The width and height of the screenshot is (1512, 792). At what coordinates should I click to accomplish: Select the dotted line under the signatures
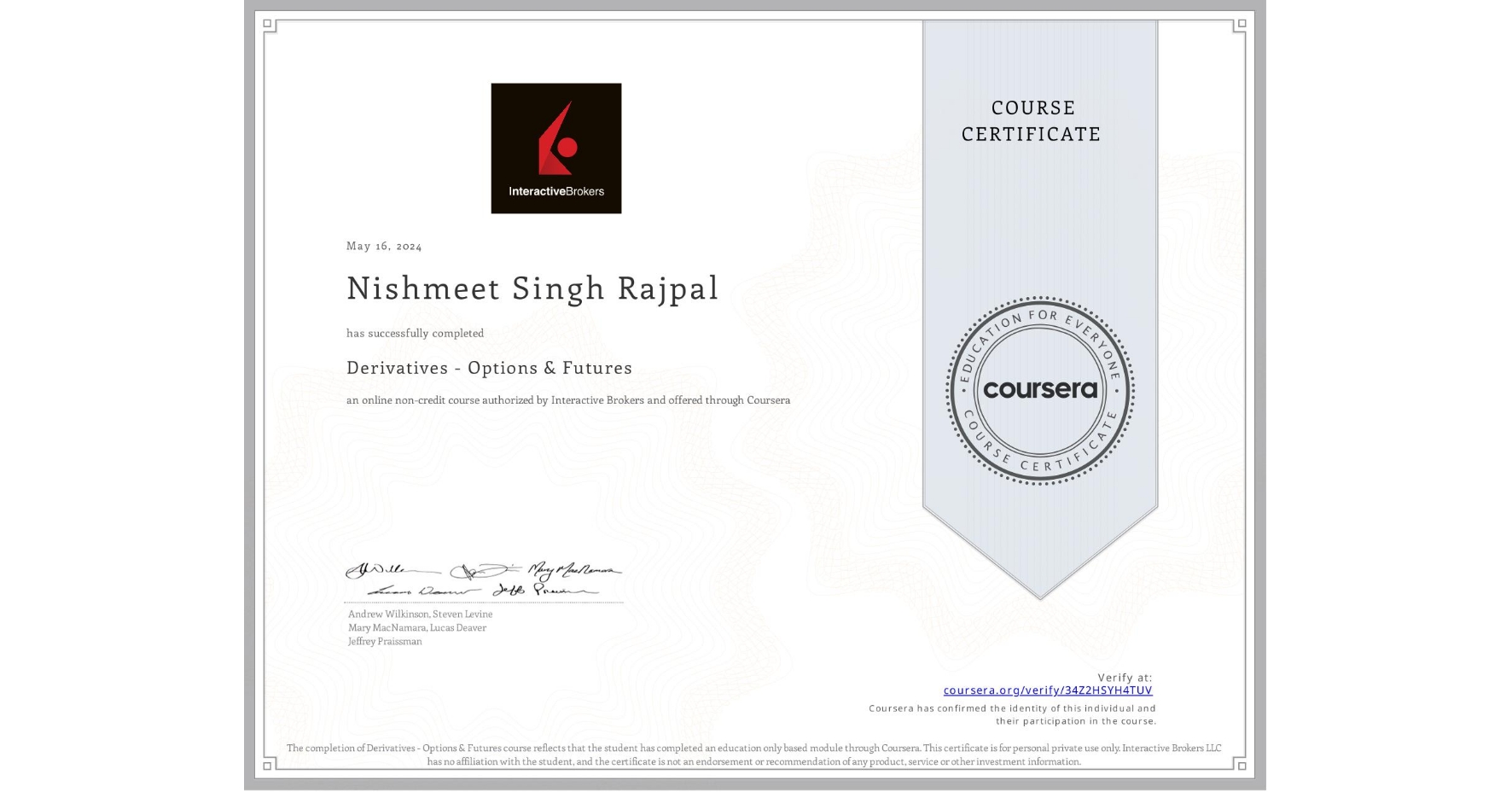[x=484, y=601]
